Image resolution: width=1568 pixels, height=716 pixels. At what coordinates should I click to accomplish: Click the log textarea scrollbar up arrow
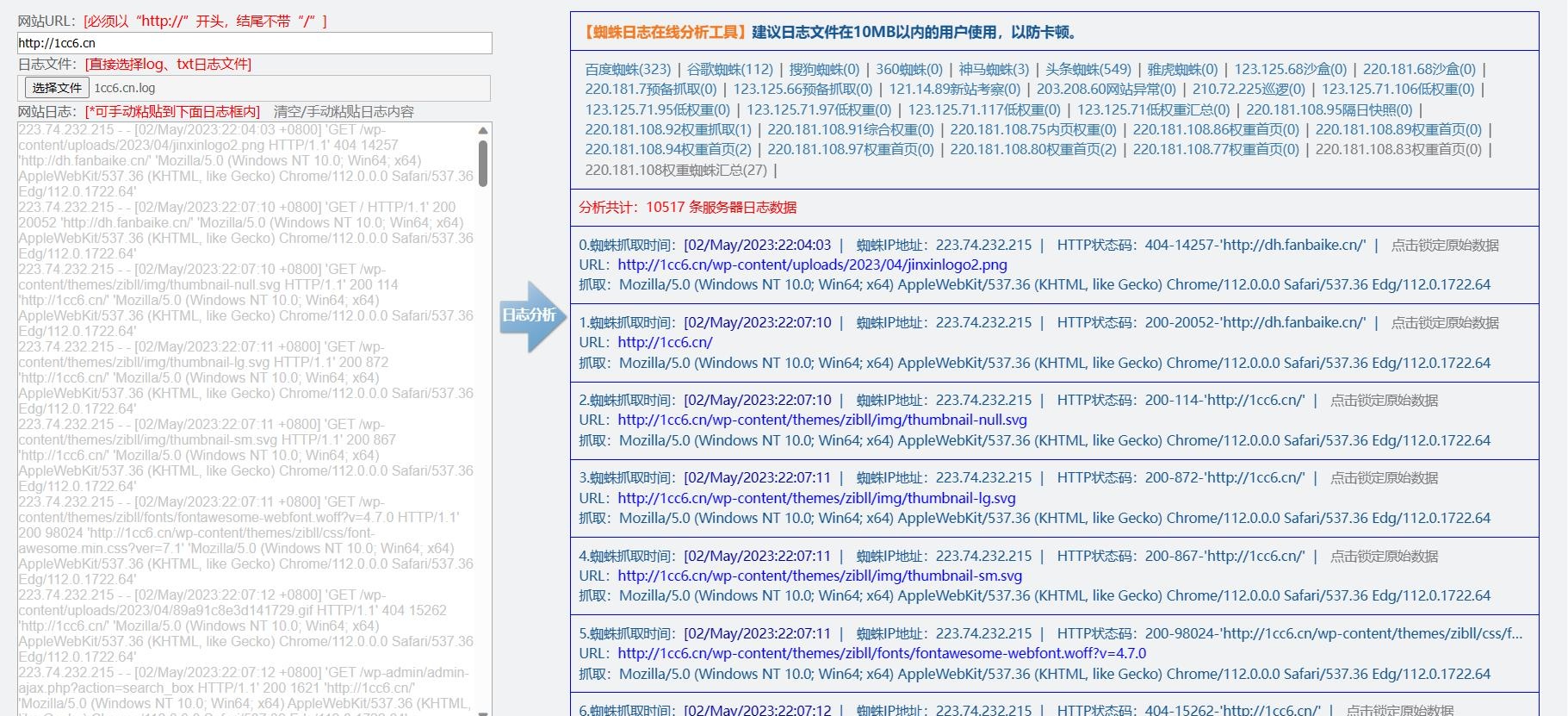point(483,131)
